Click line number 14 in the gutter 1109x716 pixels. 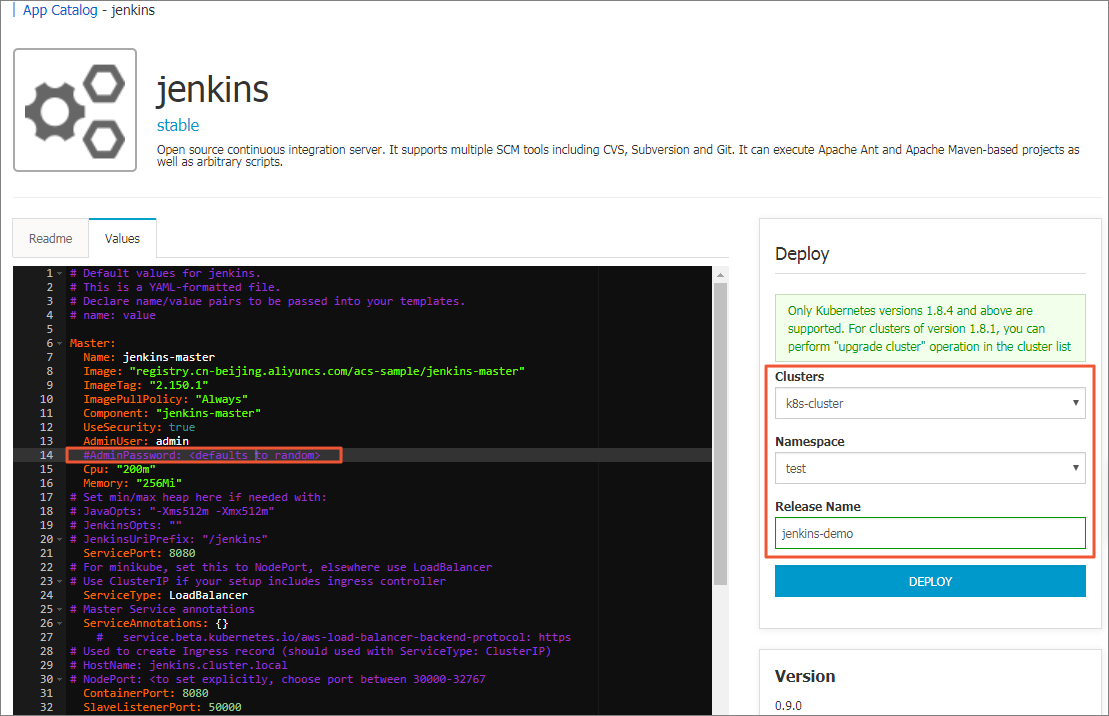pos(44,456)
